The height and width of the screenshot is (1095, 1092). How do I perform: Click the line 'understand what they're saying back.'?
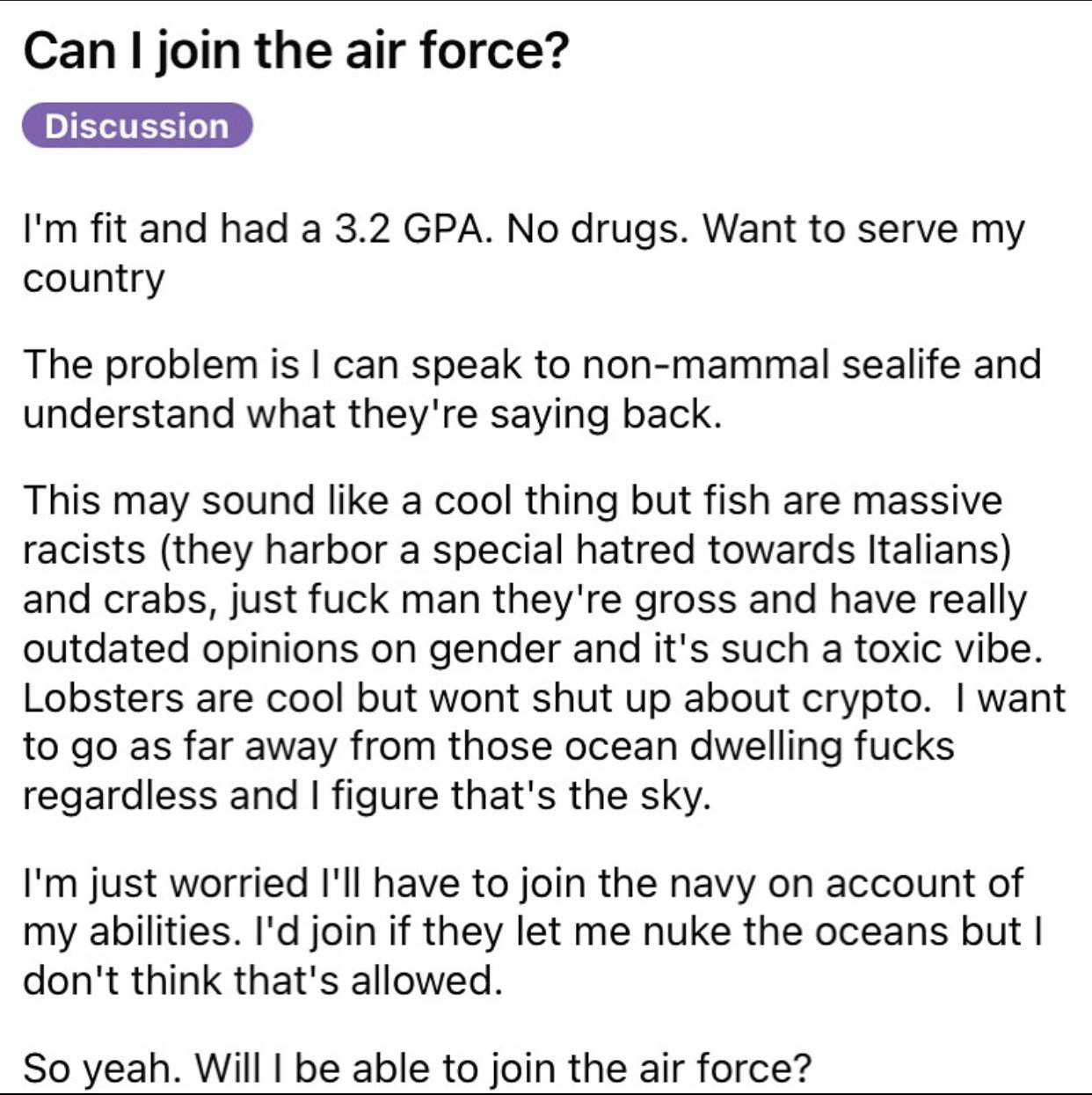373,414
